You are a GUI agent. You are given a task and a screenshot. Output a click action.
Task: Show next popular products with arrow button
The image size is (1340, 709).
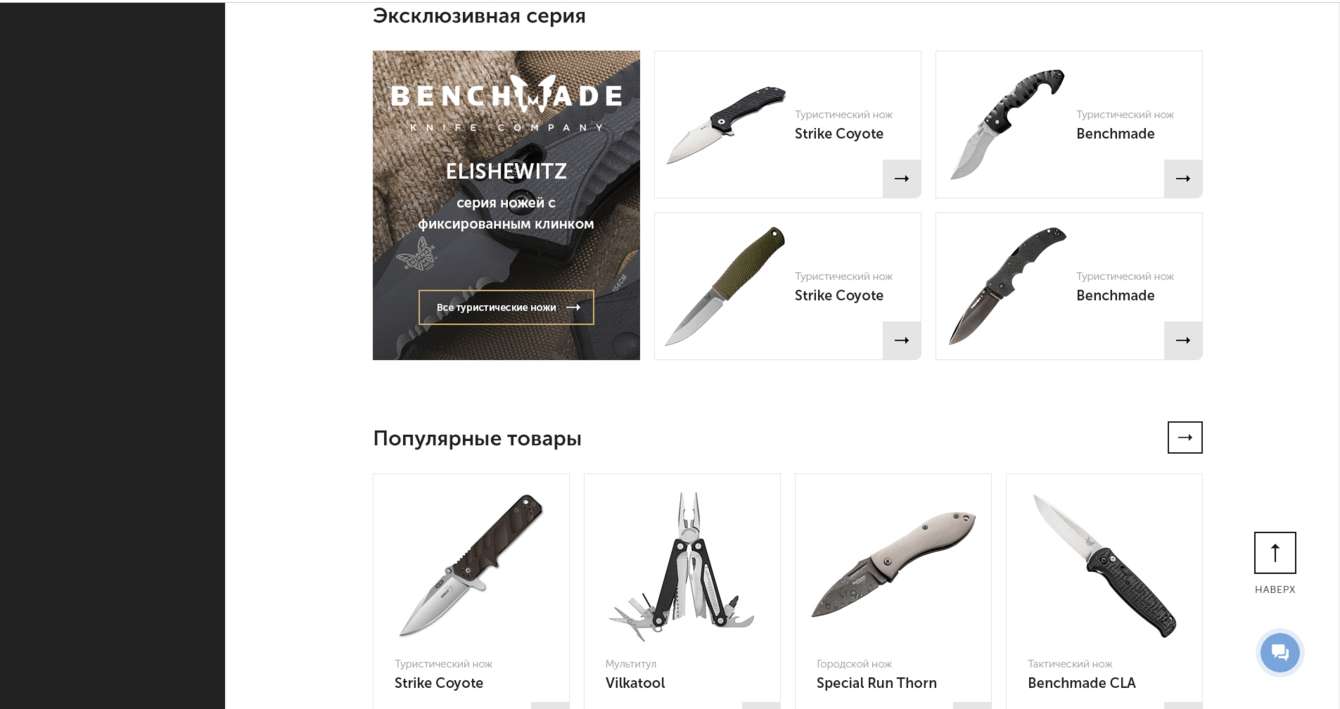1185,437
